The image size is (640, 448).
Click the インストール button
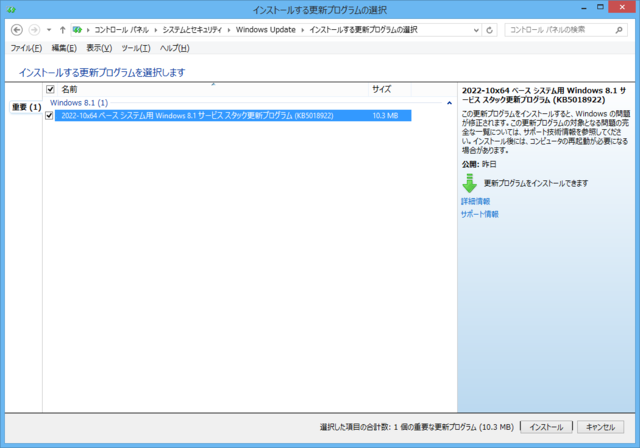pyautogui.click(x=546, y=427)
